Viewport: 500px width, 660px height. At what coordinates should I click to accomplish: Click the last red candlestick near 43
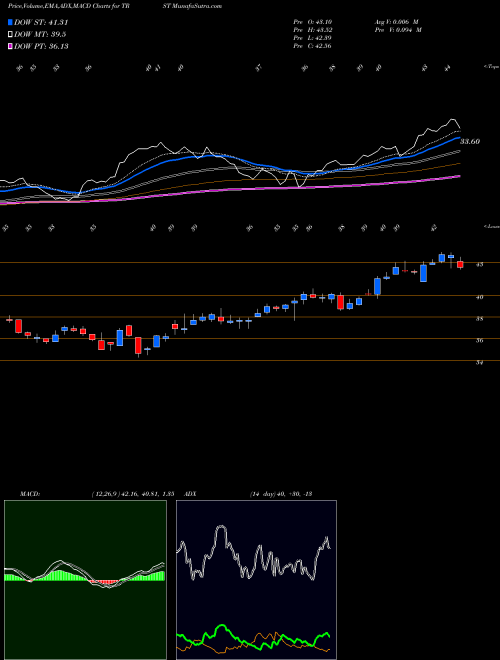pyautogui.click(x=460, y=264)
